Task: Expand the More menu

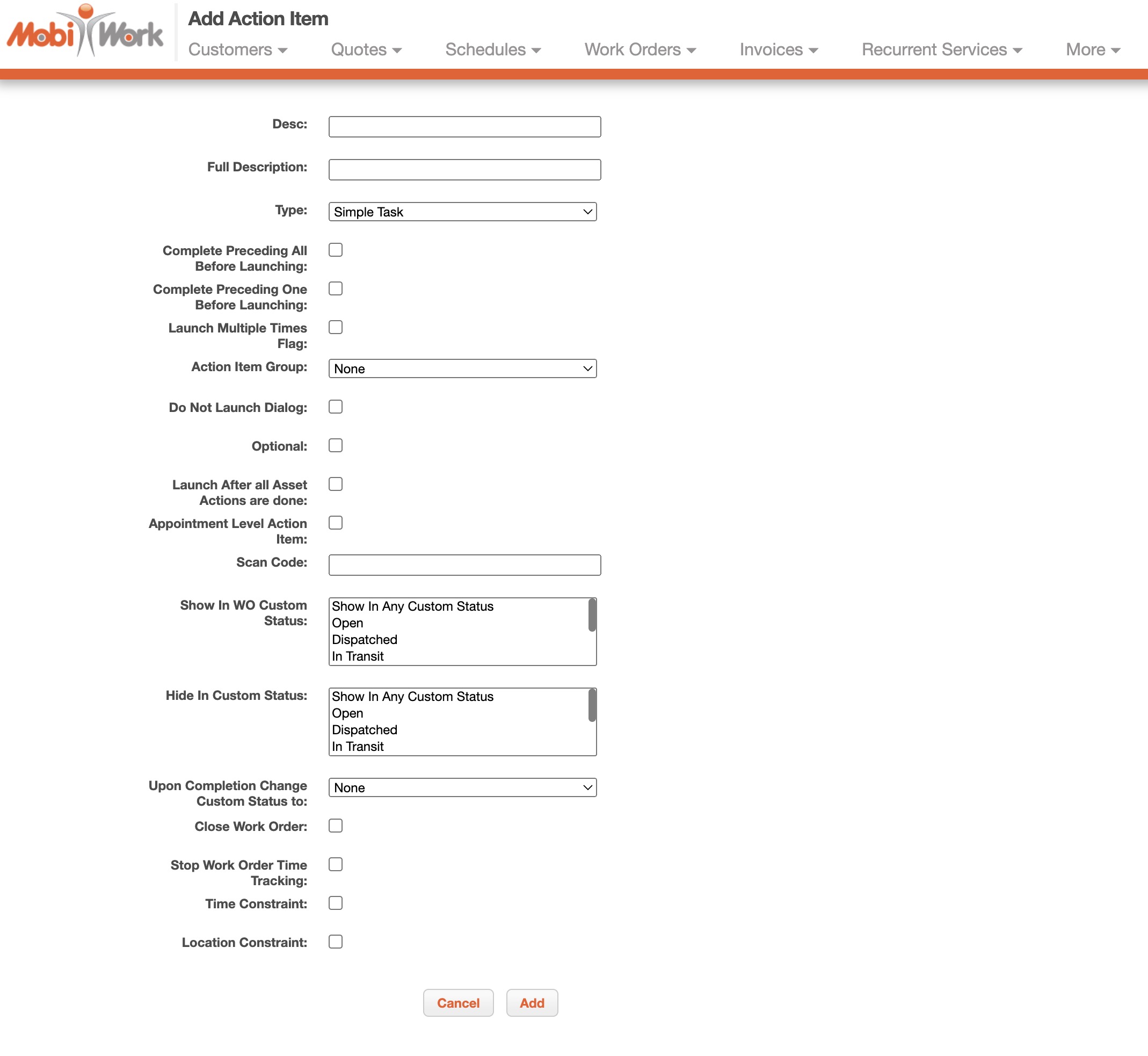Action: pyautogui.click(x=1092, y=50)
